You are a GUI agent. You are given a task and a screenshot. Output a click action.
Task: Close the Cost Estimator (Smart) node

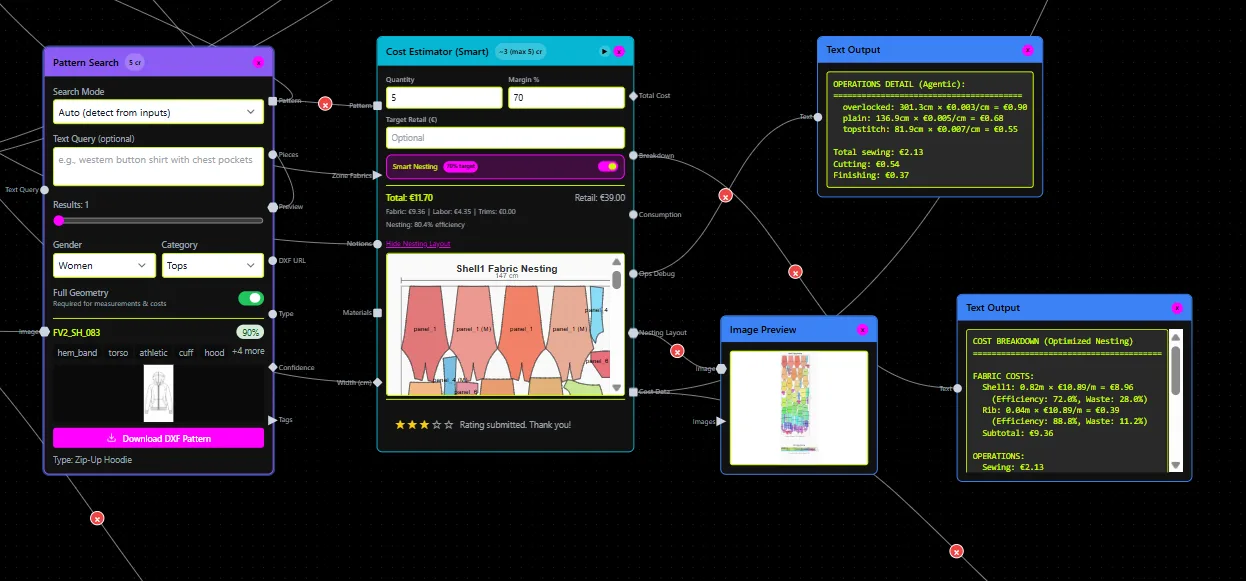(619, 51)
